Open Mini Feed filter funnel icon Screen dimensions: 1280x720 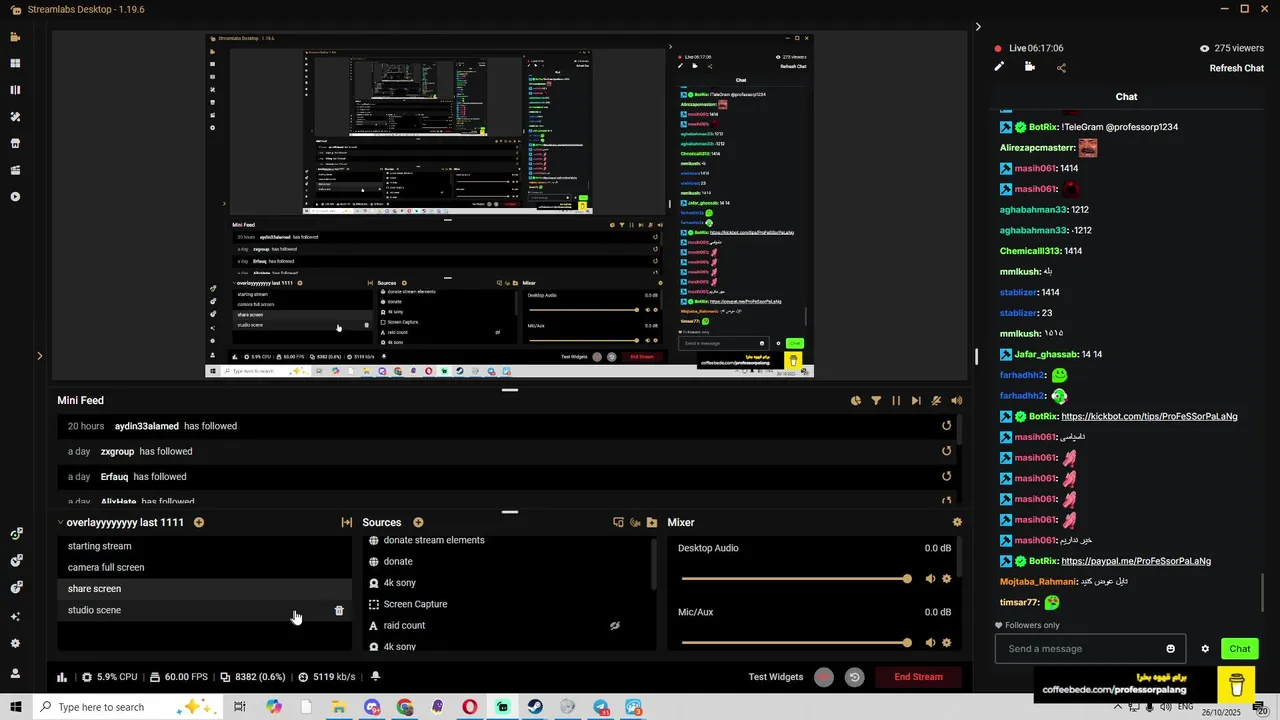point(876,401)
